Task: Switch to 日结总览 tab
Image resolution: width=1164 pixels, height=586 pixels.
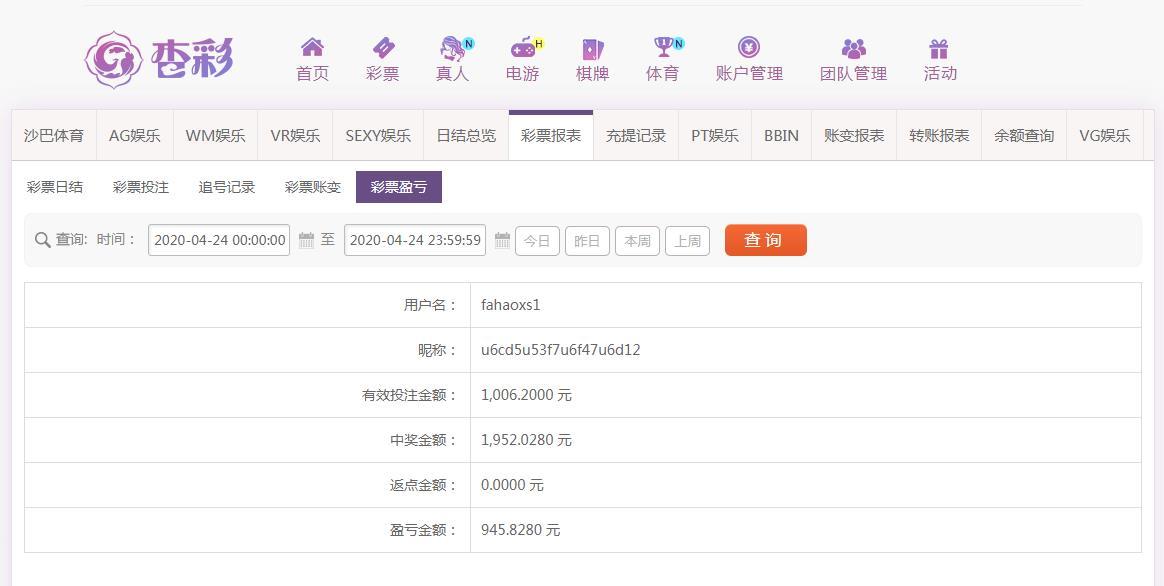Action: [x=466, y=136]
